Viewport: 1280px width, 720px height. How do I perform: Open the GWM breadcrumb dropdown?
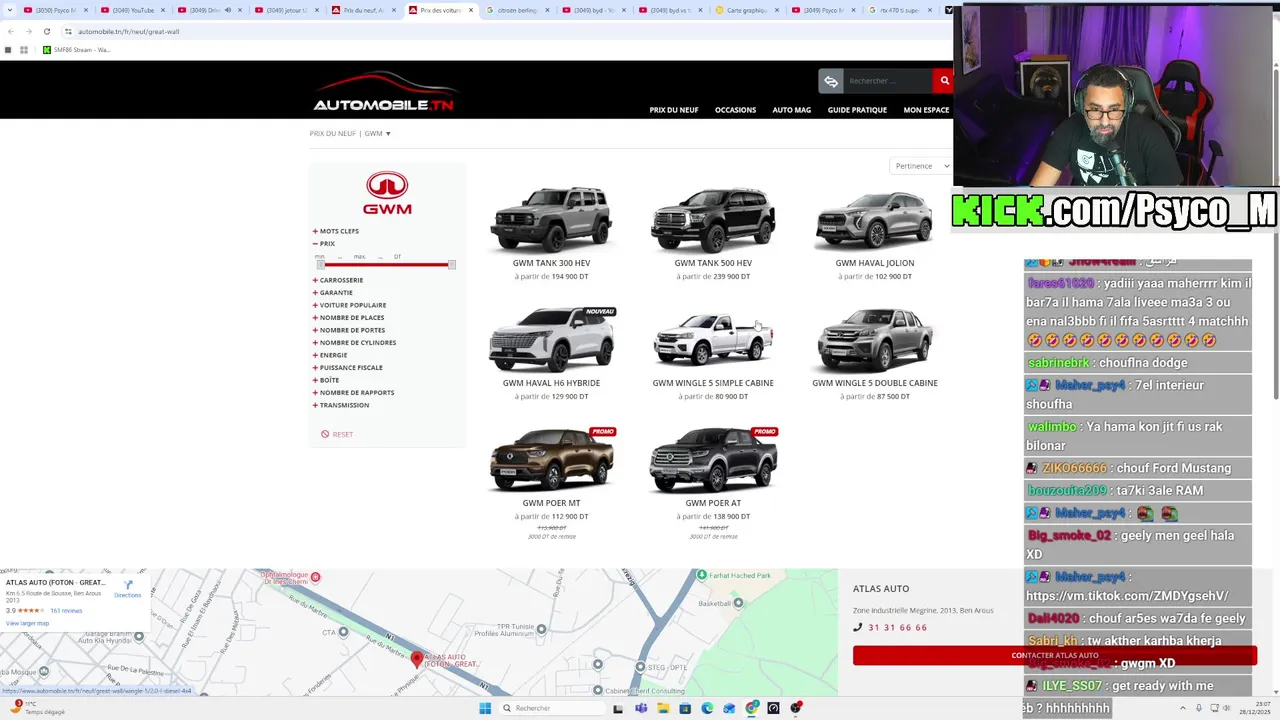[x=377, y=133]
